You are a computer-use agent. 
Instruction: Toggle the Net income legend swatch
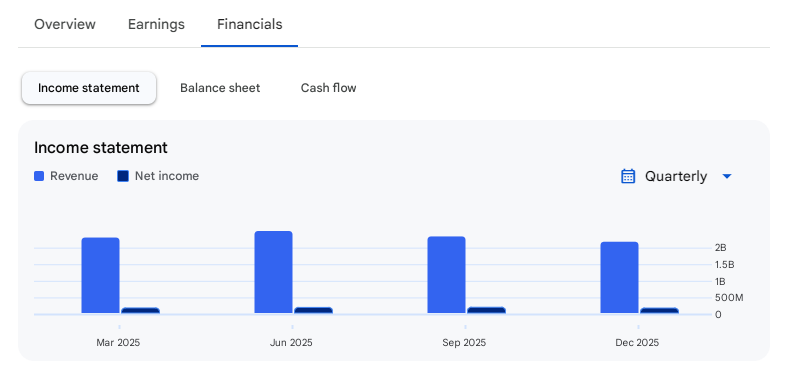pos(123,176)
